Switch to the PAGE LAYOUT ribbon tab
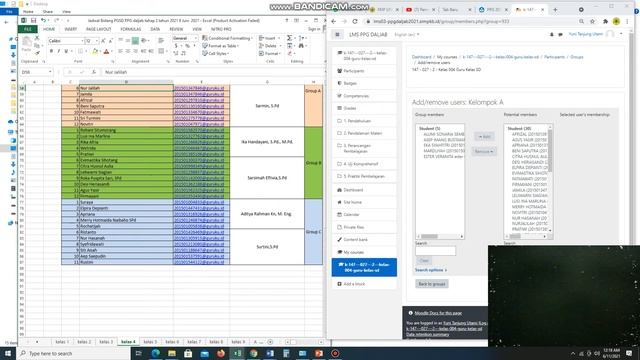This screenshot has width=640, height=360. click(x=98, y=29)
